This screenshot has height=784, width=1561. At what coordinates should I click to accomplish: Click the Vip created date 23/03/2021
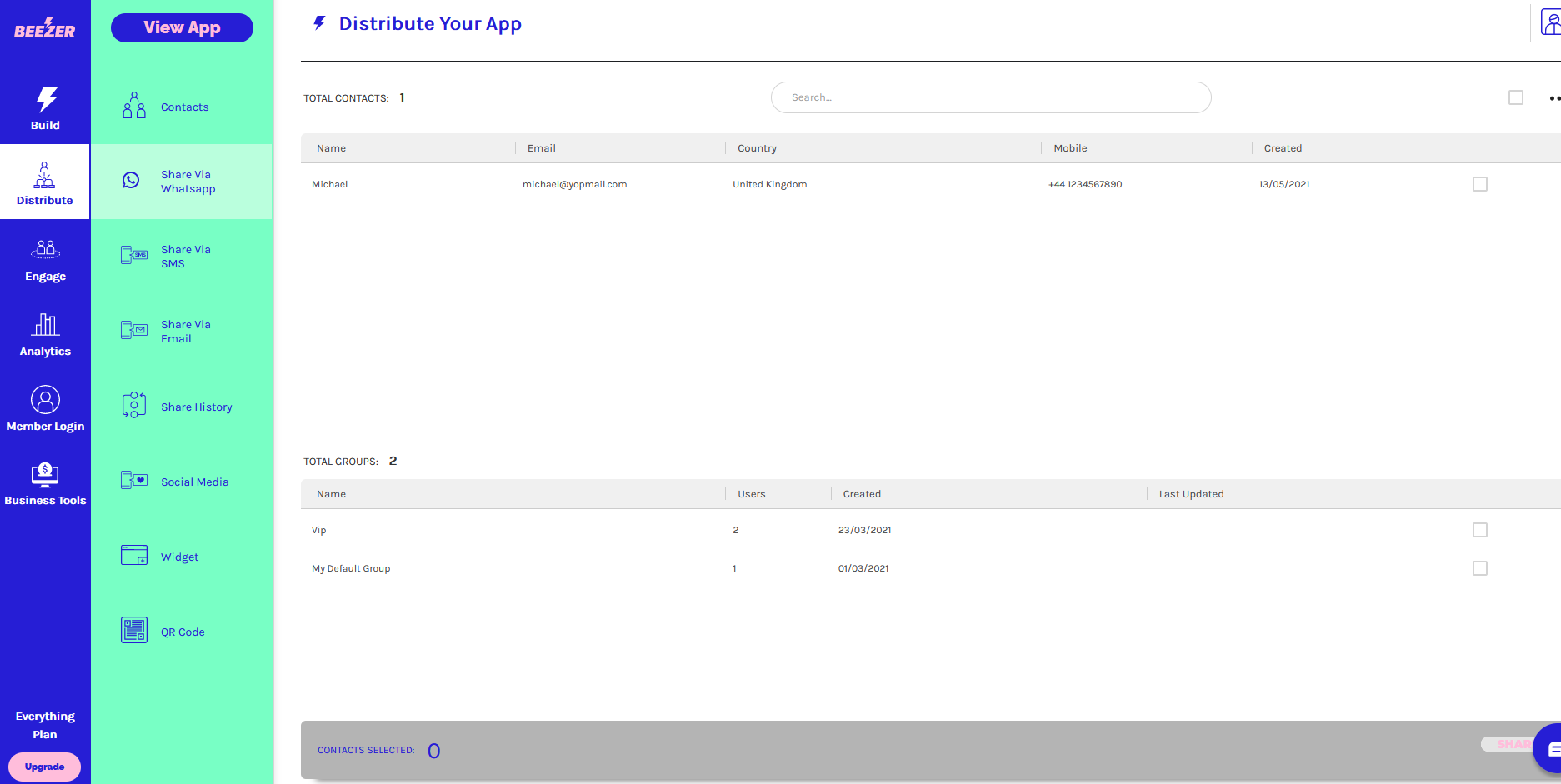pyautogui.click(x=864, y=530)
